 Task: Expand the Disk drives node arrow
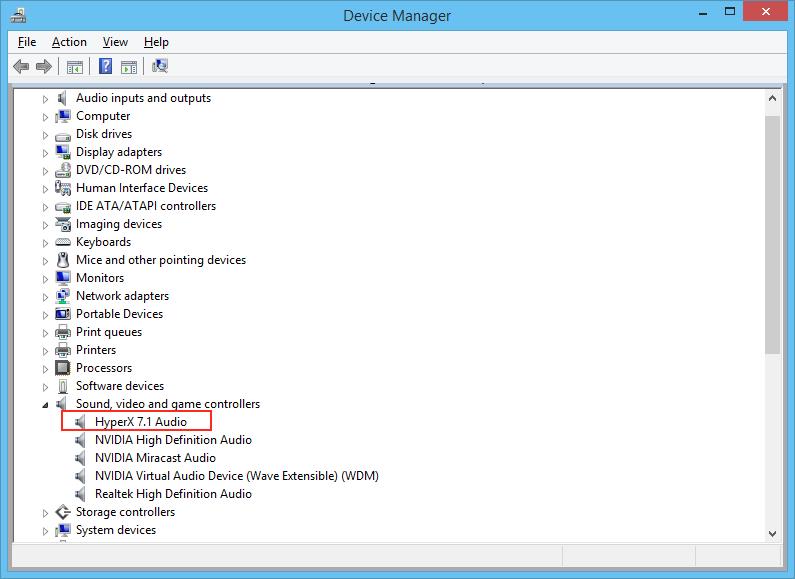click(x=45, y=135)
